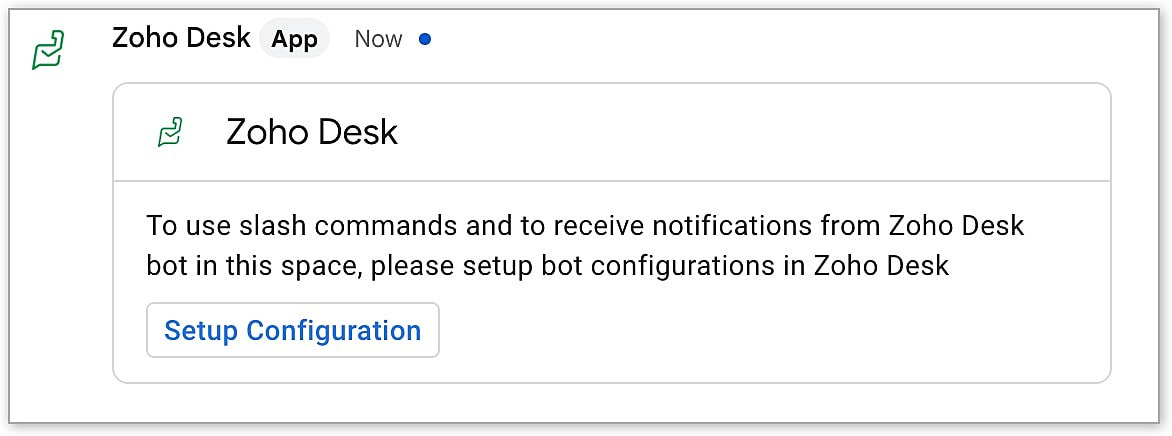Click the blue unread dot indicator
The image size is (1172, 436).
(424, 40)
